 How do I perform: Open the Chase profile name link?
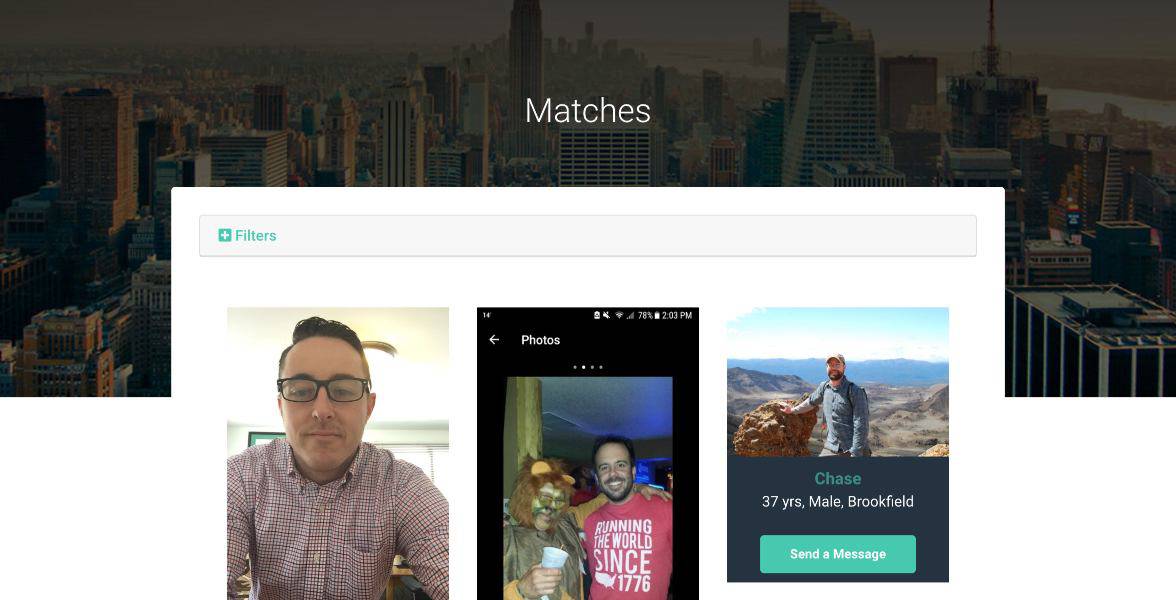pos(838,478)
